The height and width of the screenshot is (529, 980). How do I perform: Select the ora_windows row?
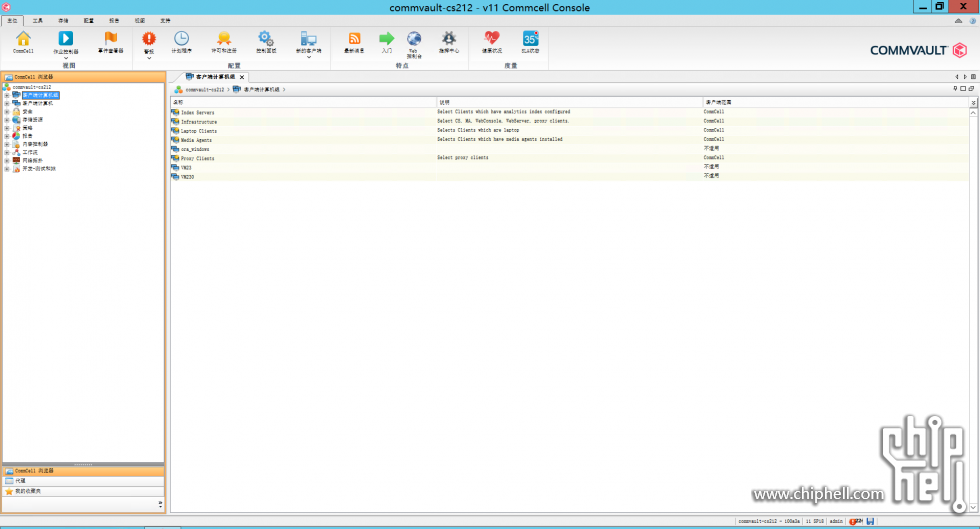click(x=569, y=149)
